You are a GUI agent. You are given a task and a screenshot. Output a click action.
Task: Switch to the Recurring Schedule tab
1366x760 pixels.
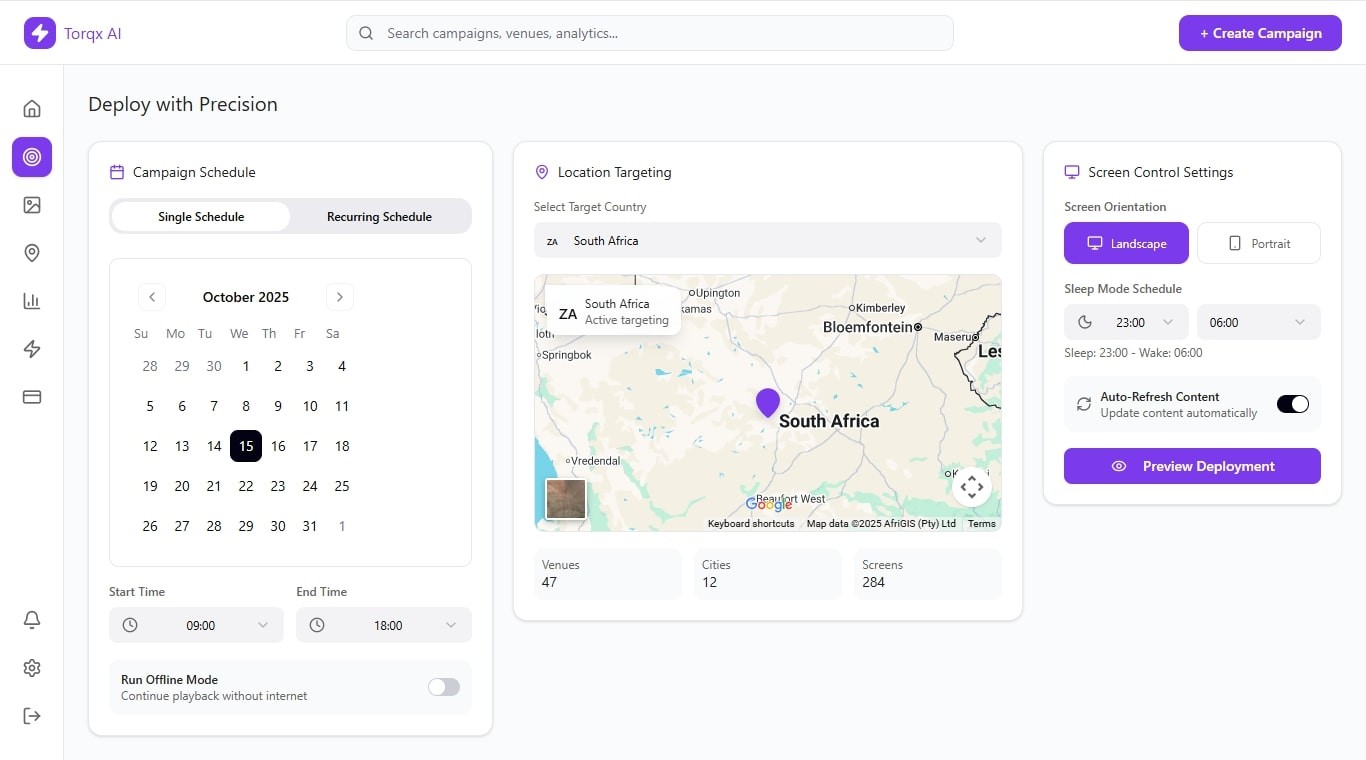tap(379, 216)
